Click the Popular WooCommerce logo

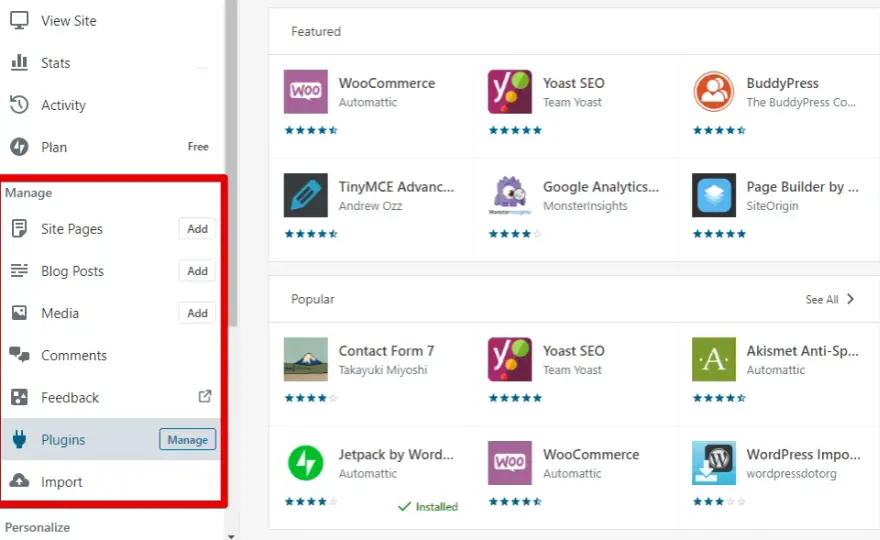point(510,463)
